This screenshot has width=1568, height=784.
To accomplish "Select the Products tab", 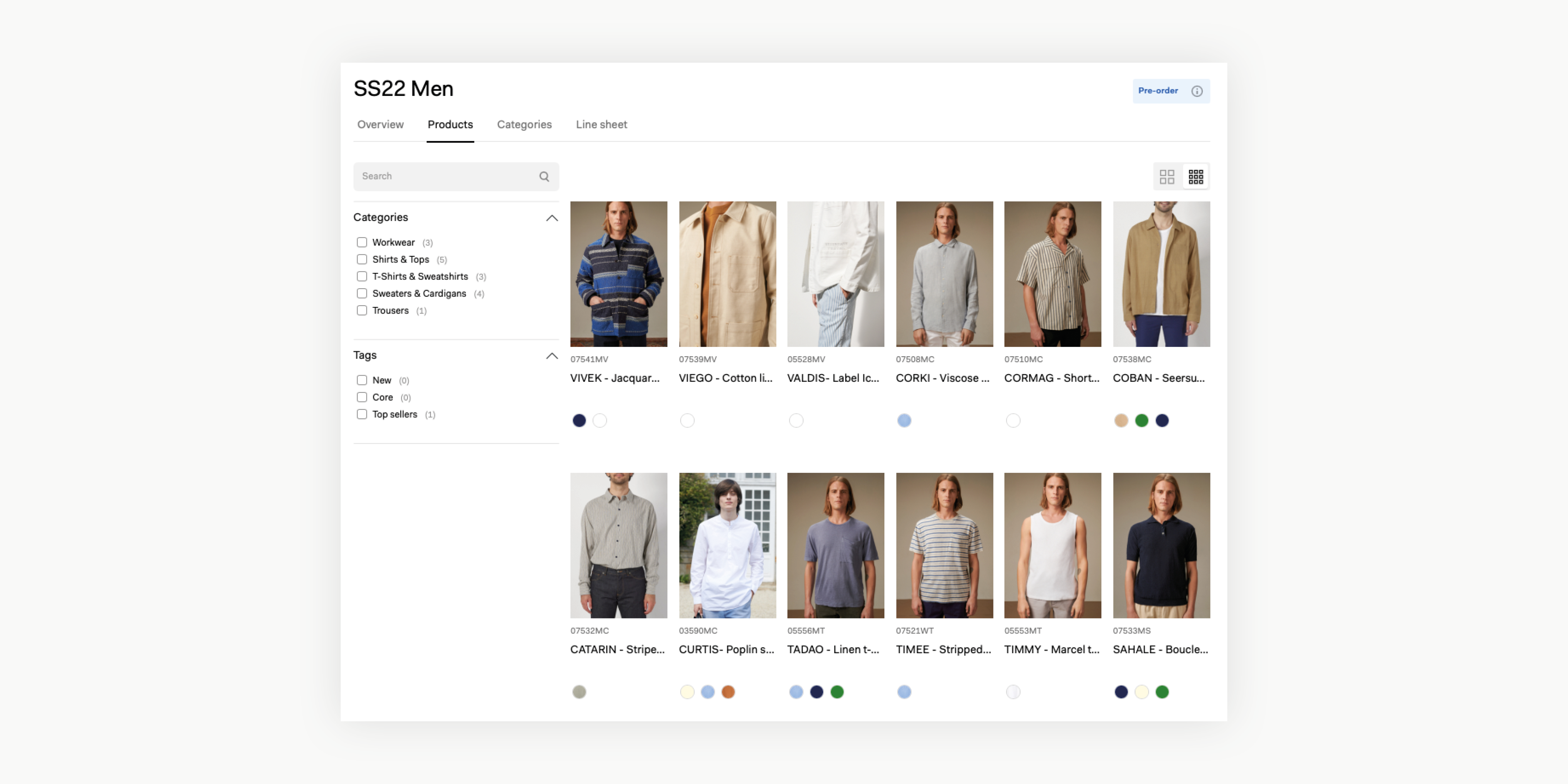I will point(450,125).
